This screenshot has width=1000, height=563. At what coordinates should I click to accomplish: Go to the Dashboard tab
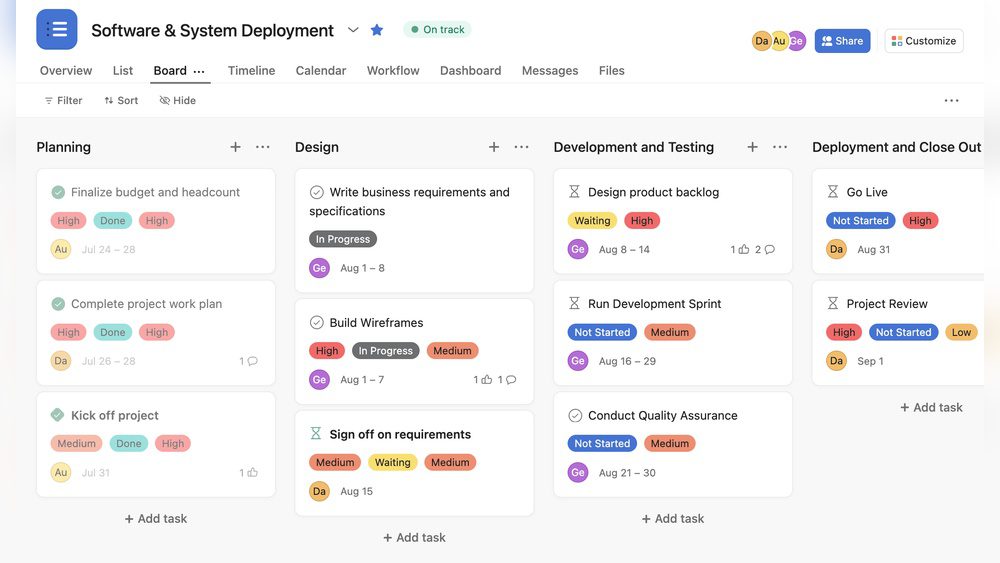coord(470,71)
